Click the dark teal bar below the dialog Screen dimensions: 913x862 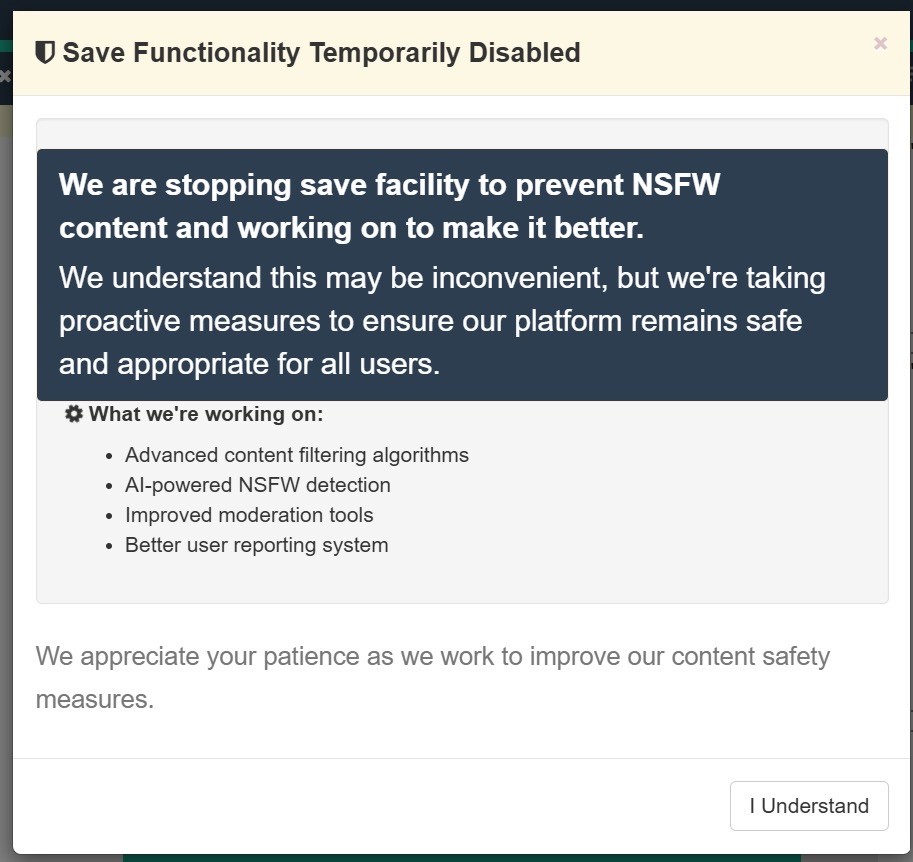coord(460,857)
